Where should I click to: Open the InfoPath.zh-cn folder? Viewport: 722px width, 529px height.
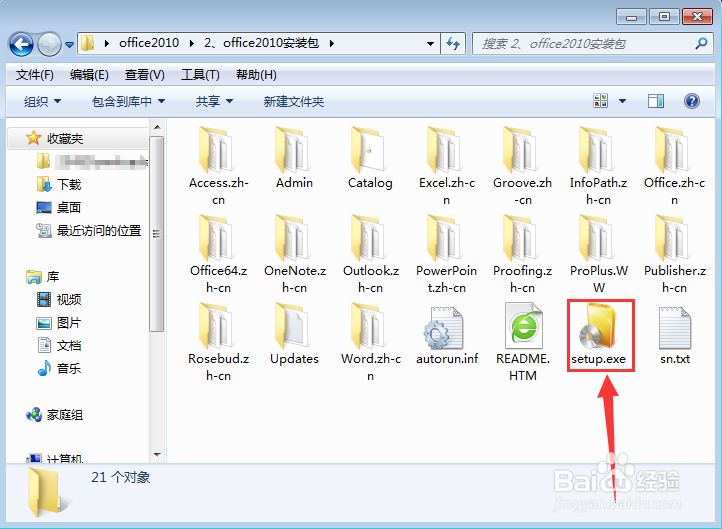tap(598, 166)
